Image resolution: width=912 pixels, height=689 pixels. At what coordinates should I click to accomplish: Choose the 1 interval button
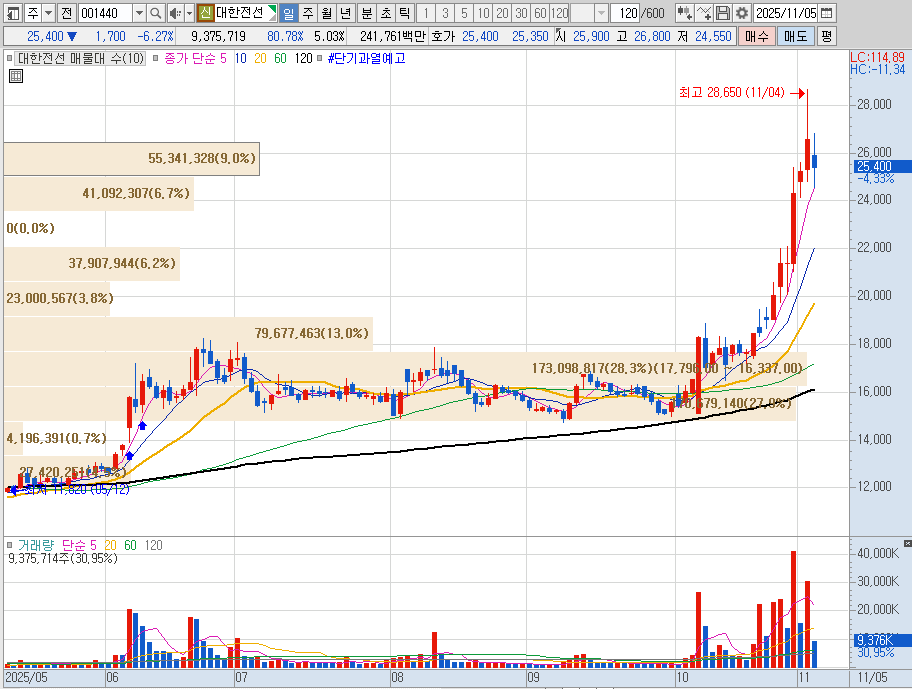[x=426, y=13]
